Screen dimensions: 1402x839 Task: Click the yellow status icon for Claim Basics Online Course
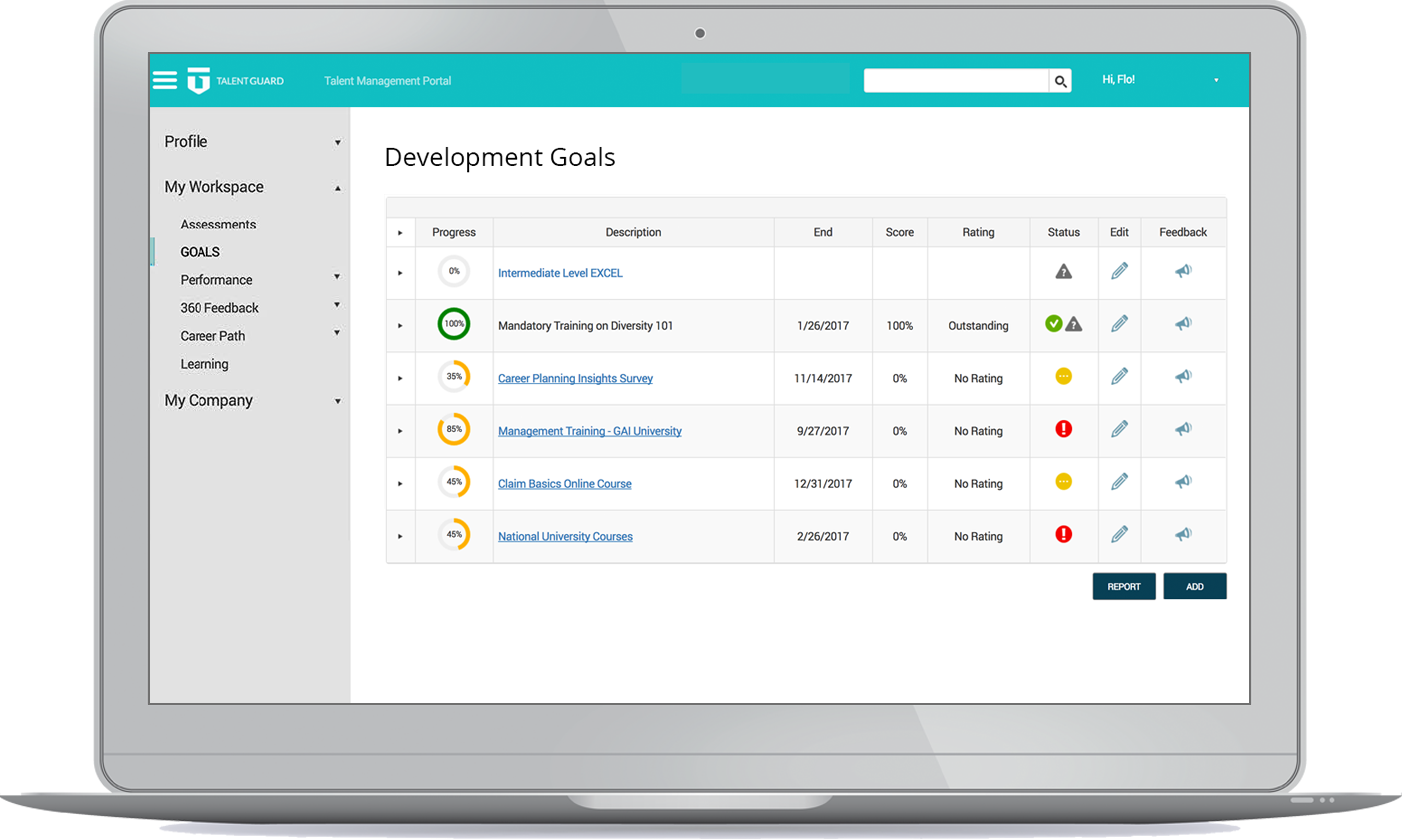(1064, 482)
